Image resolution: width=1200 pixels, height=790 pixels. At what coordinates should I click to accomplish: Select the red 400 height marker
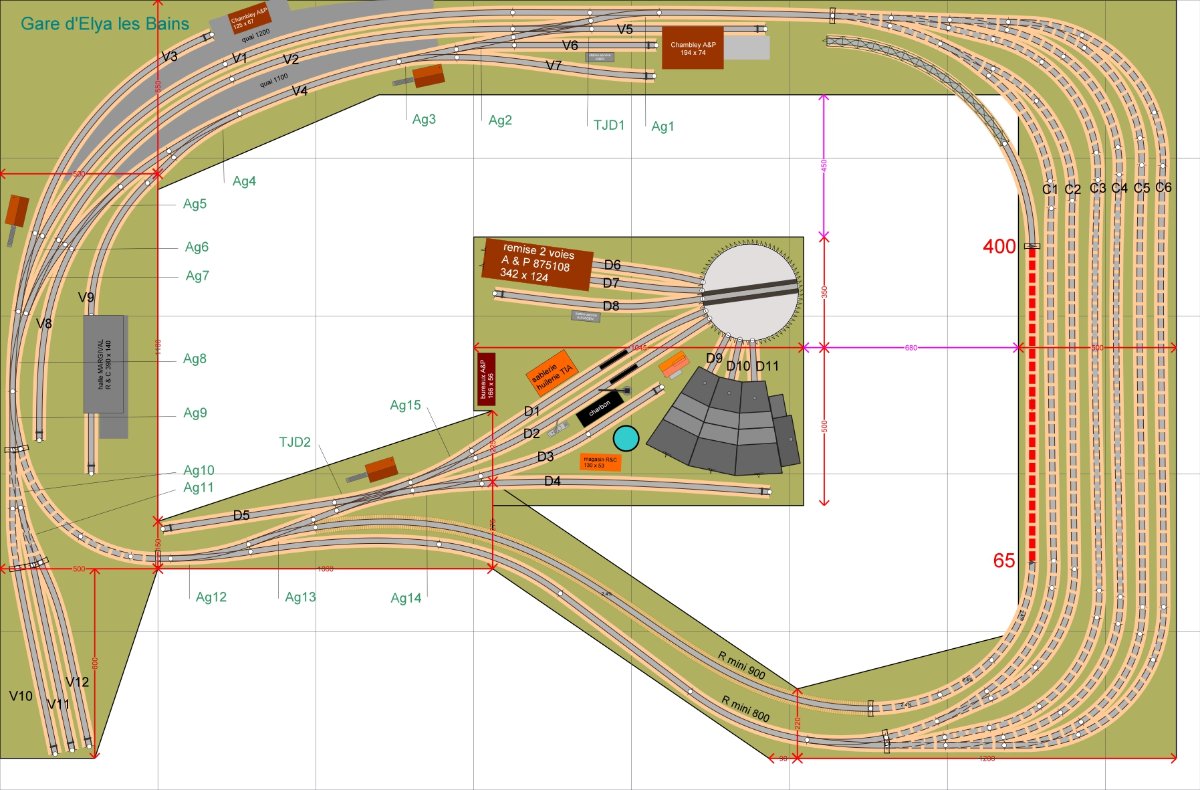999,246
